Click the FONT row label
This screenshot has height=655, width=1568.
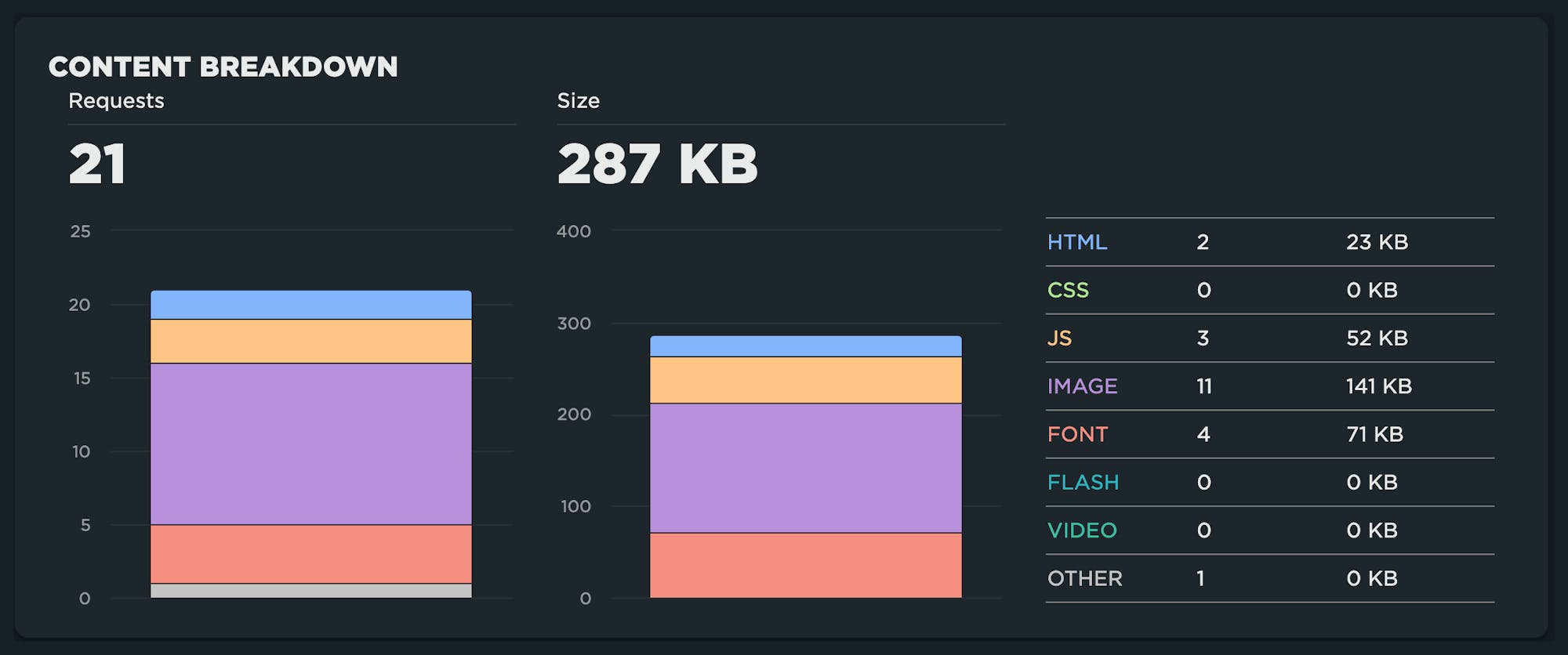tap(1077, 434)
